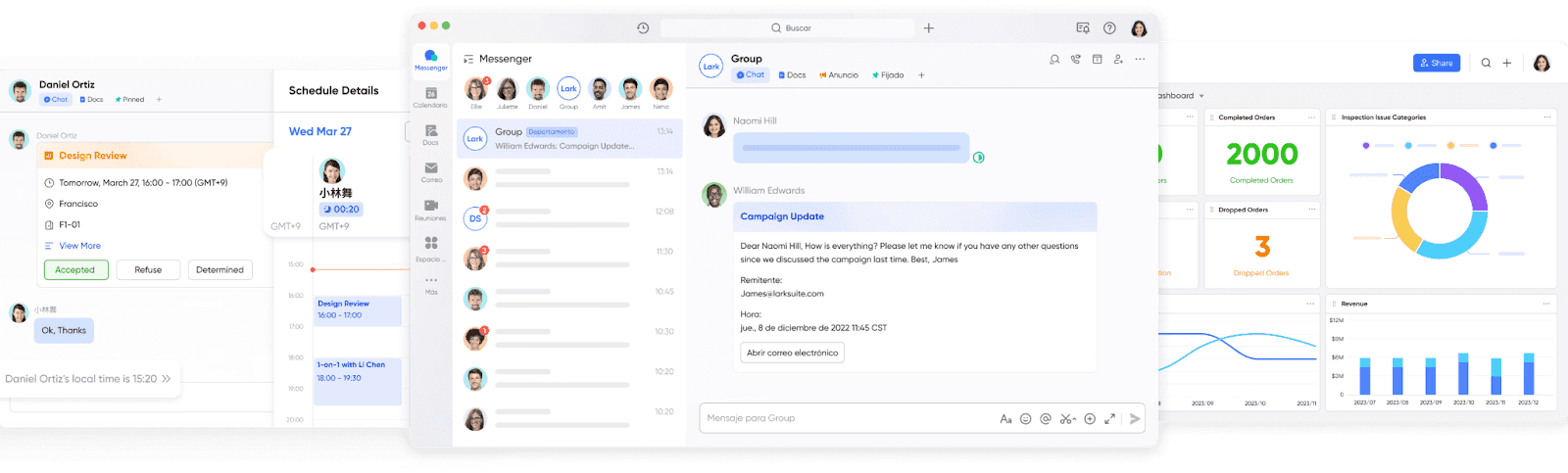Select Amit's avatar in quick contacts
The height and width of the screenshot is (473, 1568).
600,89
